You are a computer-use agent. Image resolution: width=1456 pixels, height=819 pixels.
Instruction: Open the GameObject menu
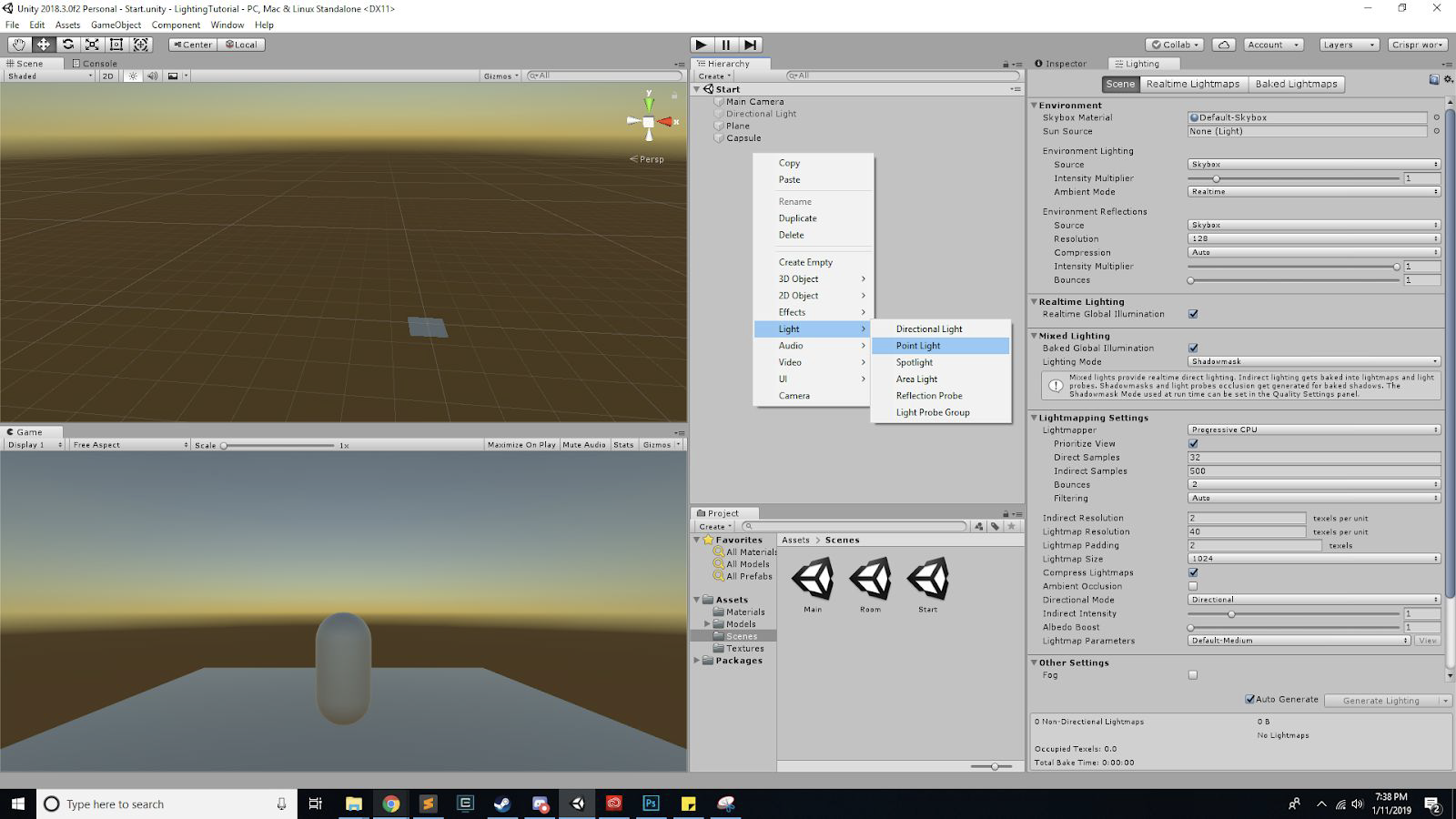pyautogui.click(x=116, y=25)
